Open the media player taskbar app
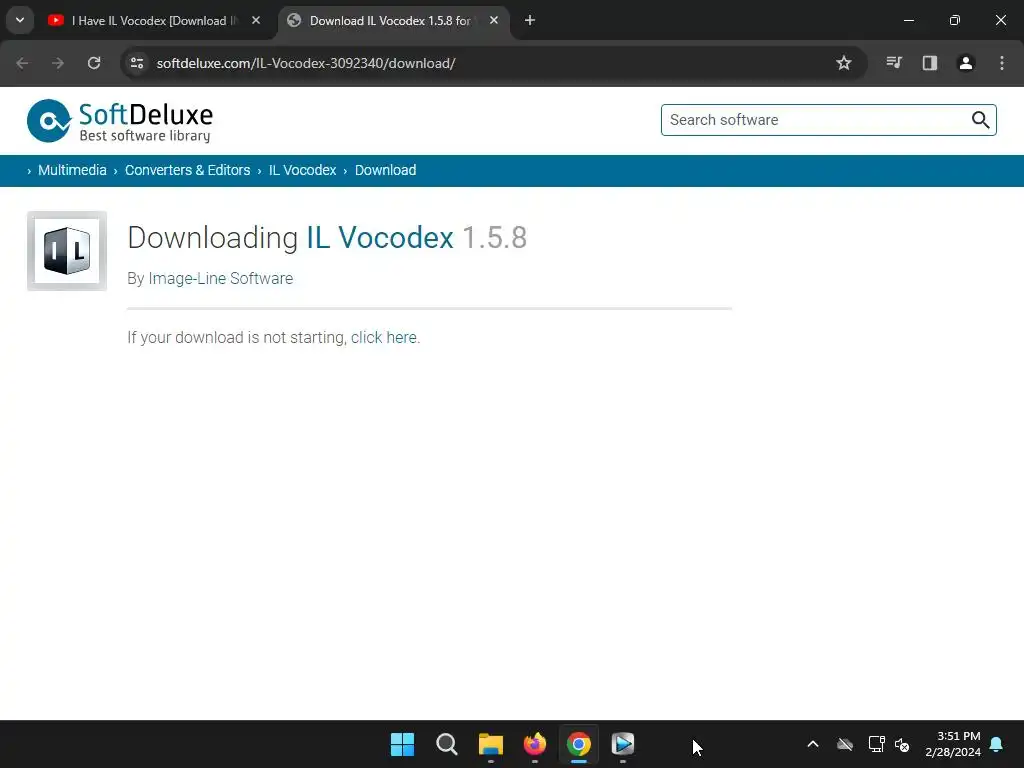 click(x=623, y=744)
